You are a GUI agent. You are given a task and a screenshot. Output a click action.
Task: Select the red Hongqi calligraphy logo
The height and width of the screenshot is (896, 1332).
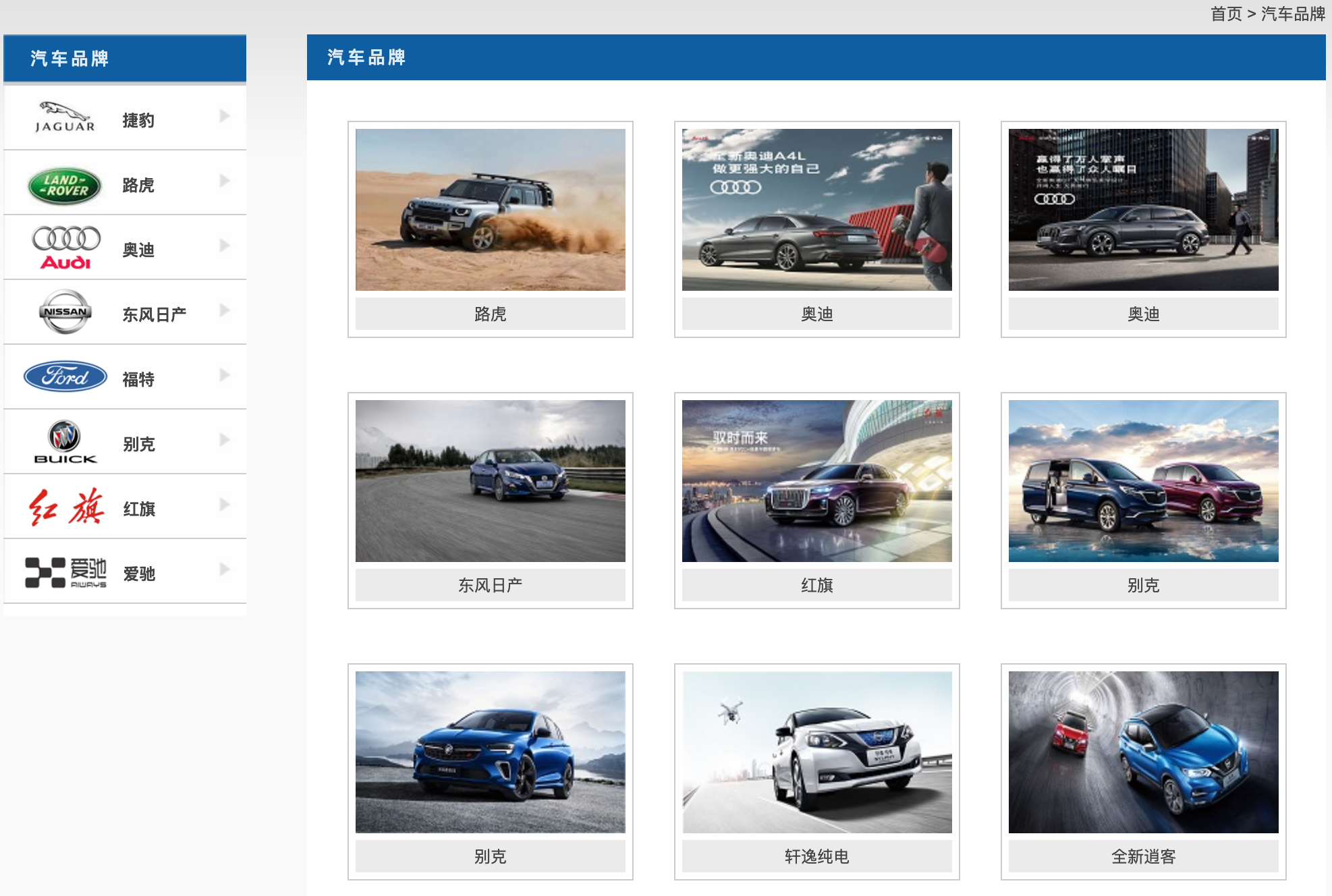point(66,507)
